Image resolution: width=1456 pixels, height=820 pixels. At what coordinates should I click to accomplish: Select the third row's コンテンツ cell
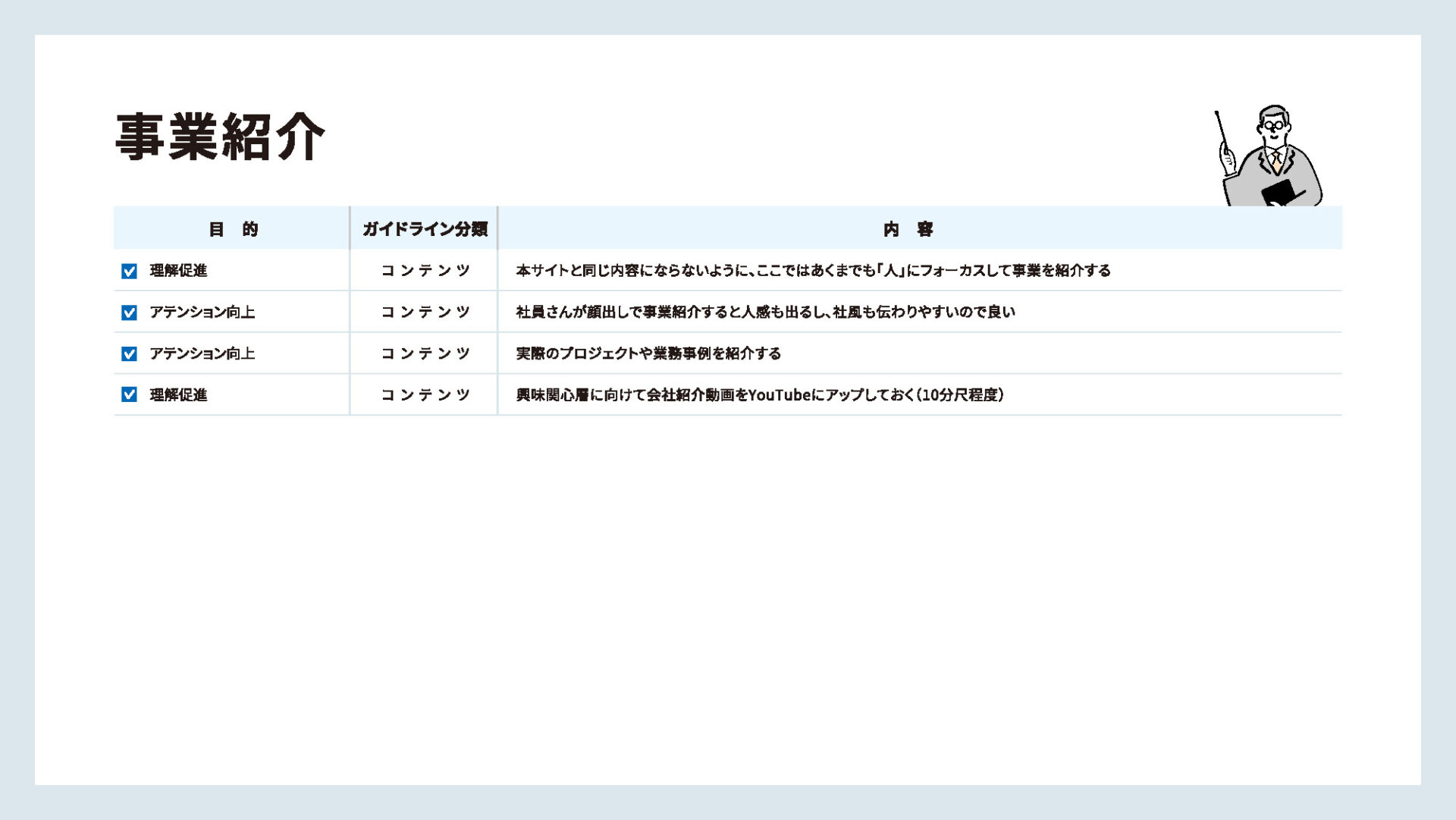click(425, 353)
